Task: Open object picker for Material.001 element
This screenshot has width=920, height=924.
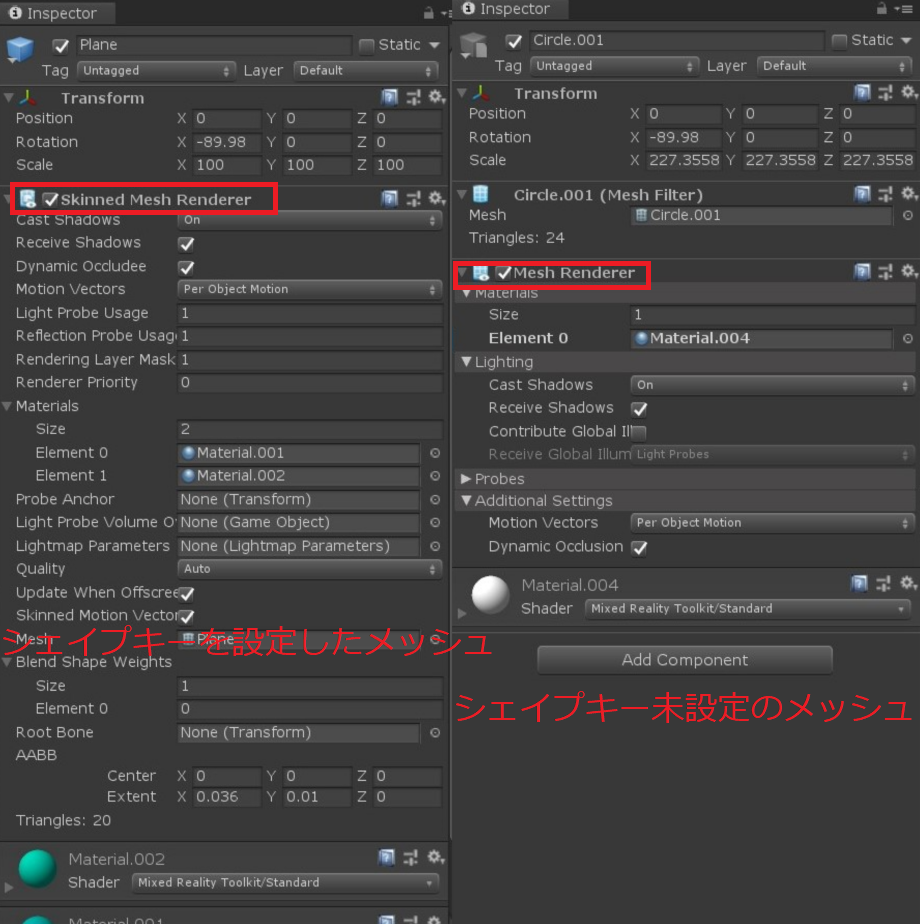Action: point(435,453)
